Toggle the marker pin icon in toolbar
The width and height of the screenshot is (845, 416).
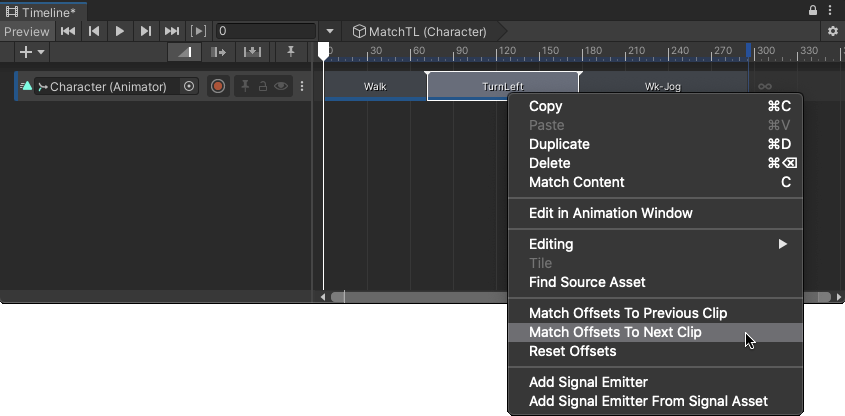[x=291, y=52]
